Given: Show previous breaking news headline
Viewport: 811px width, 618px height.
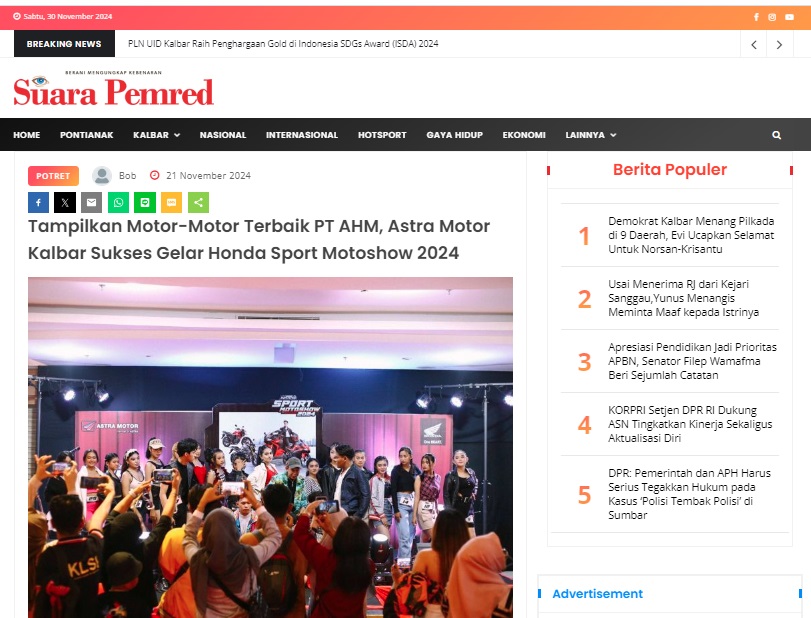Looking at the screenshot, I should coord(754,44).
